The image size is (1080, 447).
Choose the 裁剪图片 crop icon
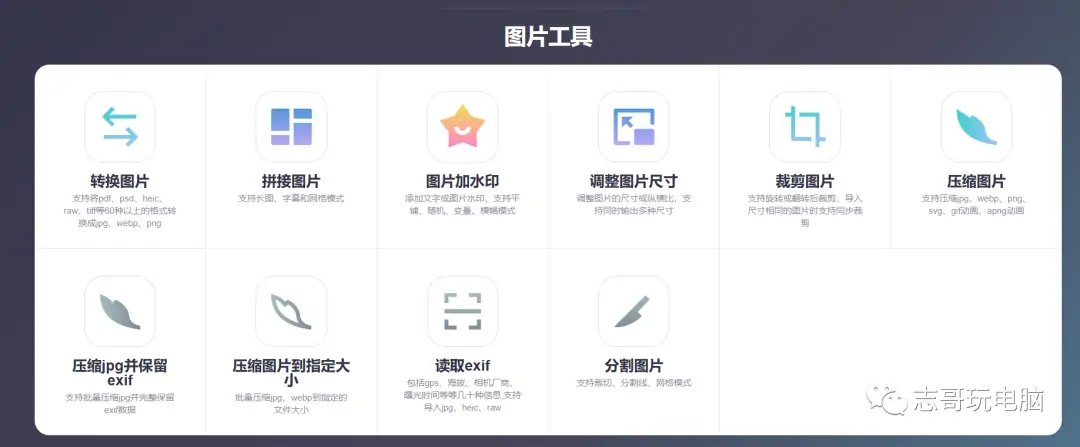[x=804, y=127]
